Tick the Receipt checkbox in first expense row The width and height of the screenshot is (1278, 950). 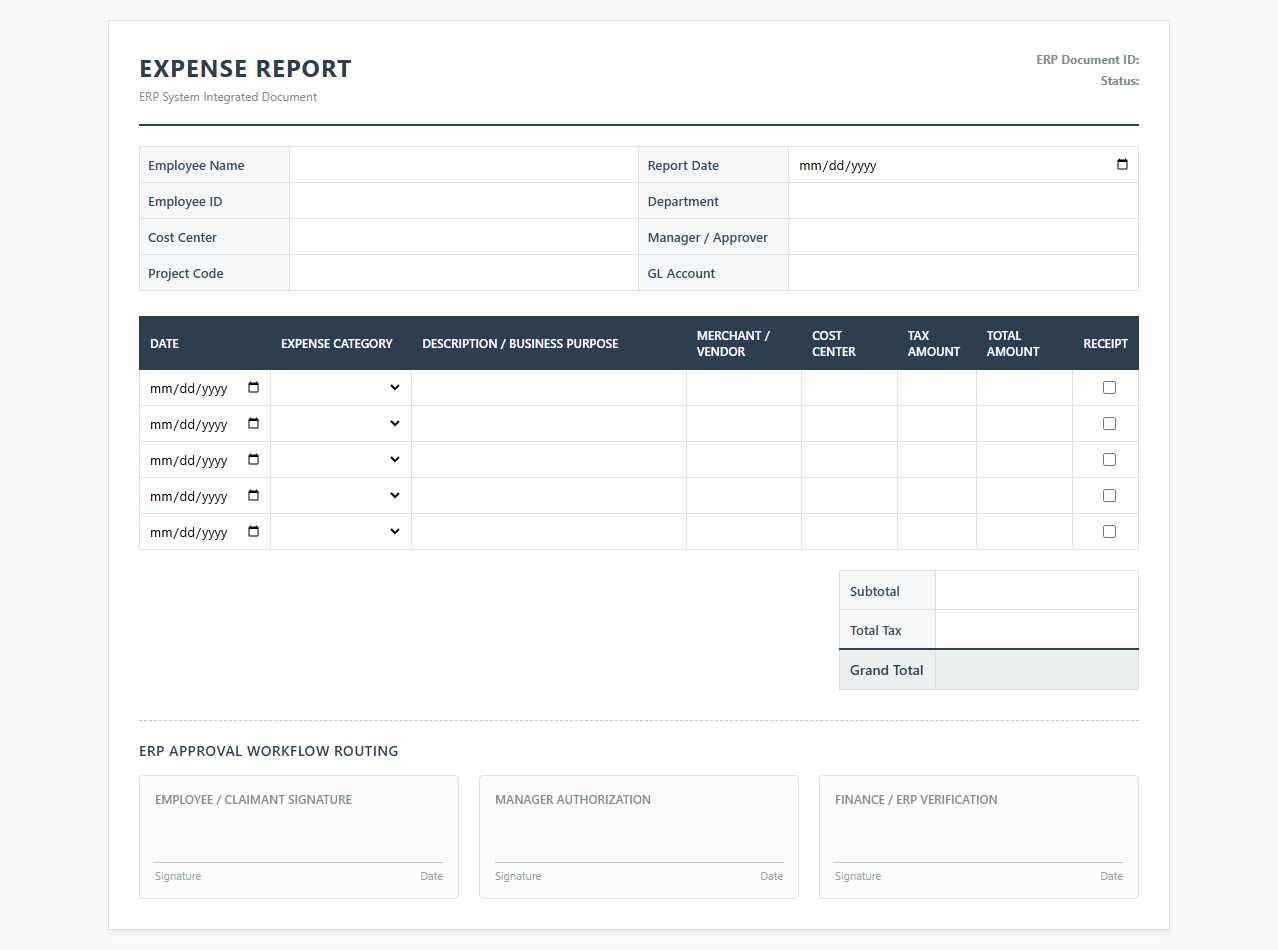pos(1109,388)
